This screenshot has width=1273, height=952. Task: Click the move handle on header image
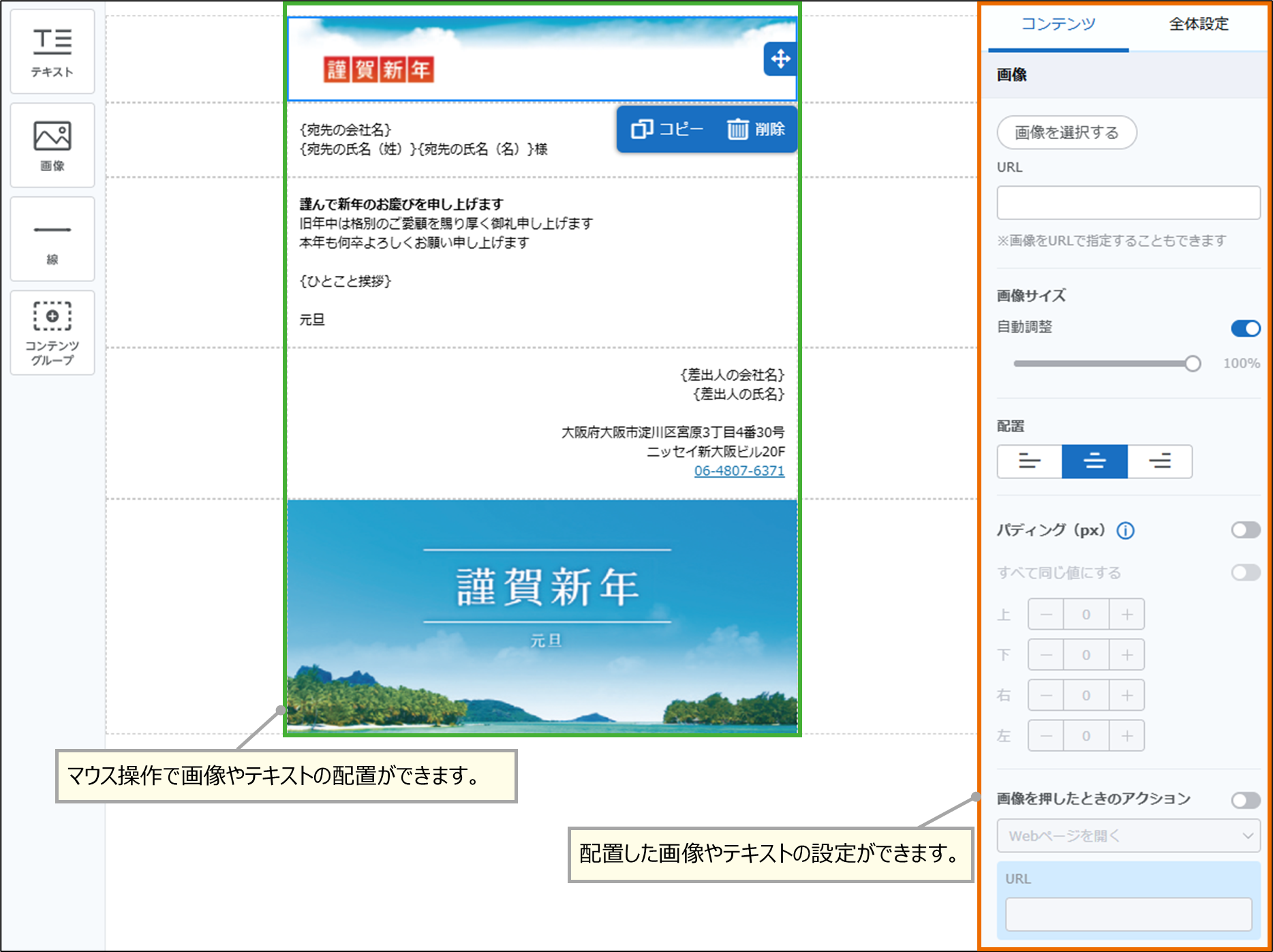tap(780, 59)
